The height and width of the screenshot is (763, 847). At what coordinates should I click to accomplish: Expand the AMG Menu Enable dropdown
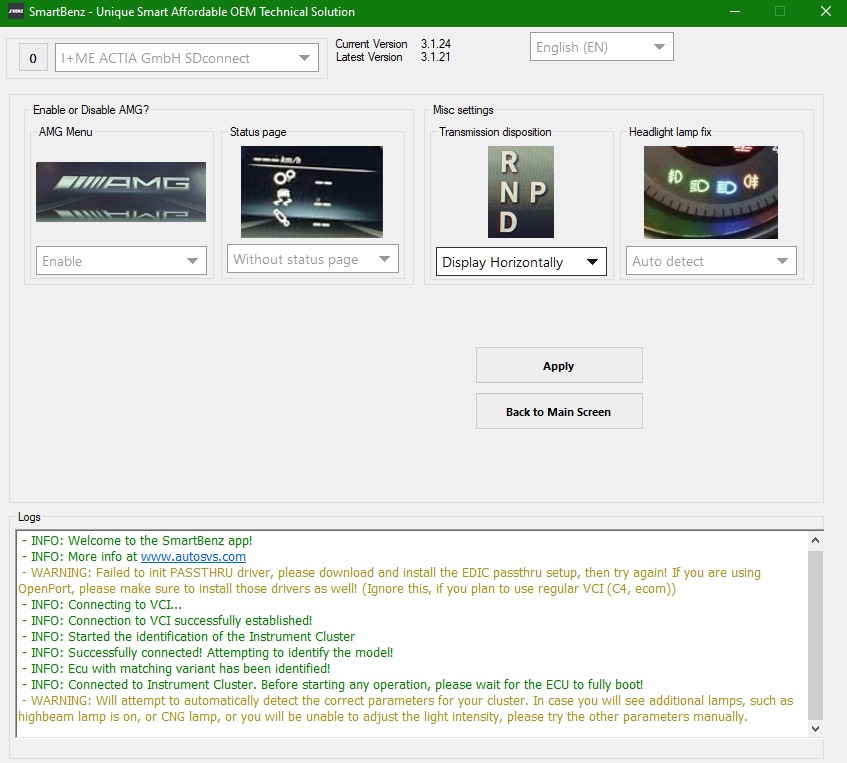click(121, 261)
